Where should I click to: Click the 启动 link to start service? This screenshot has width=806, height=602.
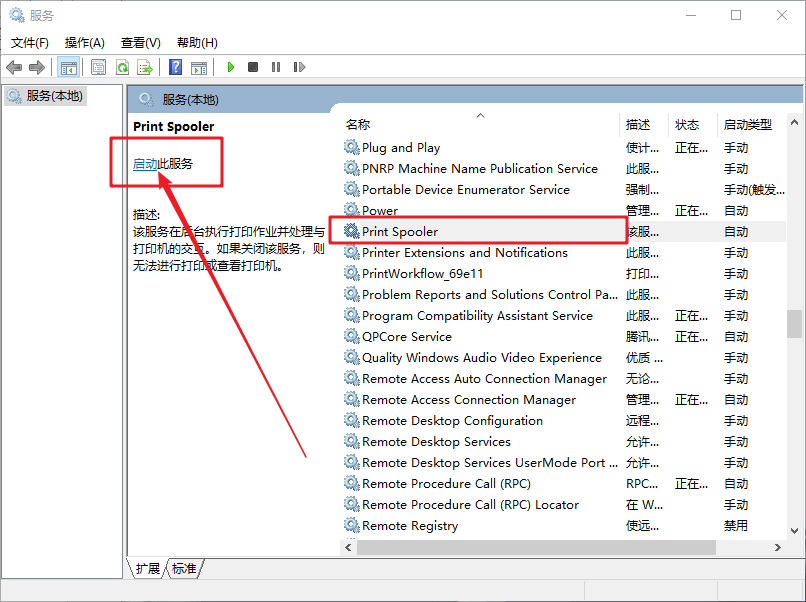coord(145,164)
